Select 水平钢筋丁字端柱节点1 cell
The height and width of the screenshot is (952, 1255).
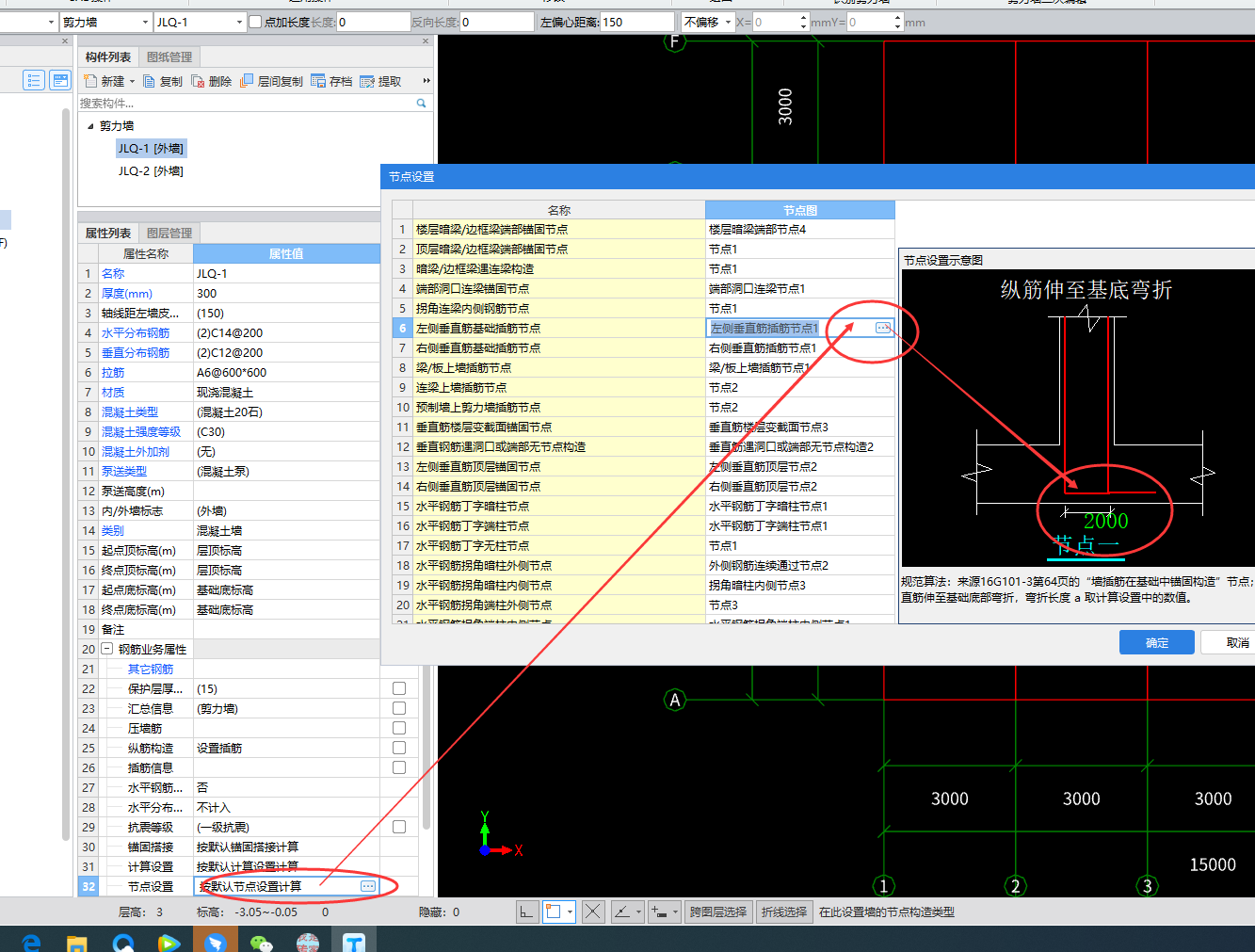[800, 525]
